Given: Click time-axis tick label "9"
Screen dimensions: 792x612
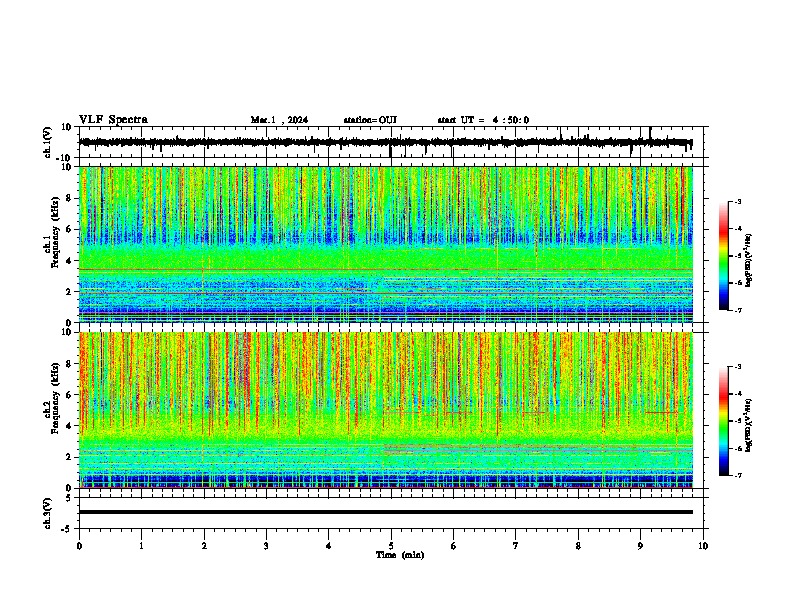Looking at the screenshot, I should click(640, 546).
